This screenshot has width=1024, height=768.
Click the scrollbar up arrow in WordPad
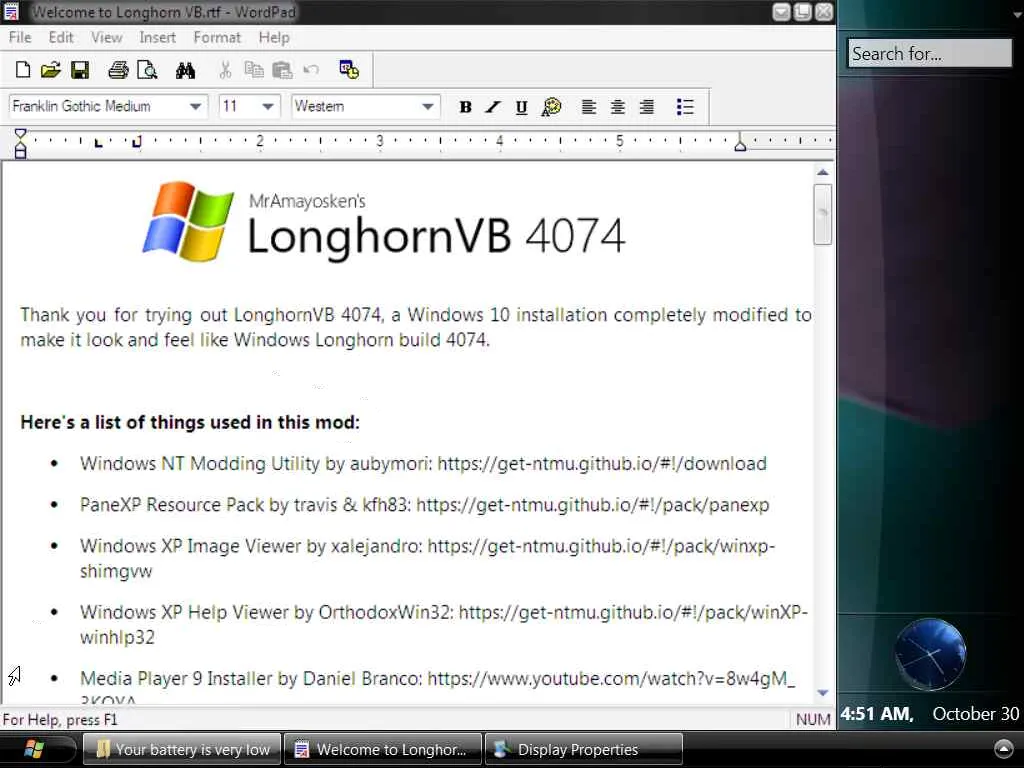click(x=823, y=172)
